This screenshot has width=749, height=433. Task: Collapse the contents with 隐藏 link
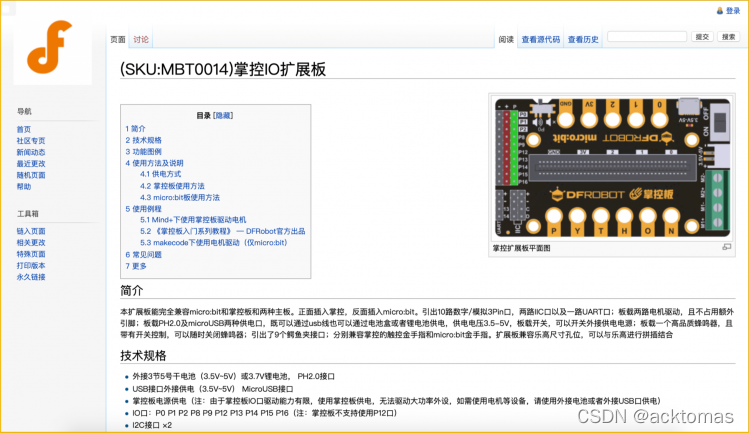pos(223,115)
